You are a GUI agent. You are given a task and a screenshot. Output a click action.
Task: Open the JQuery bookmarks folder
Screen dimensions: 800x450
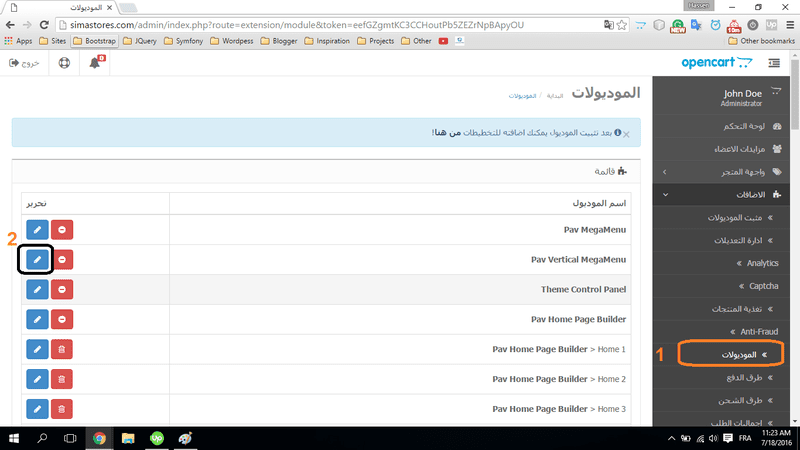(140, 41)
